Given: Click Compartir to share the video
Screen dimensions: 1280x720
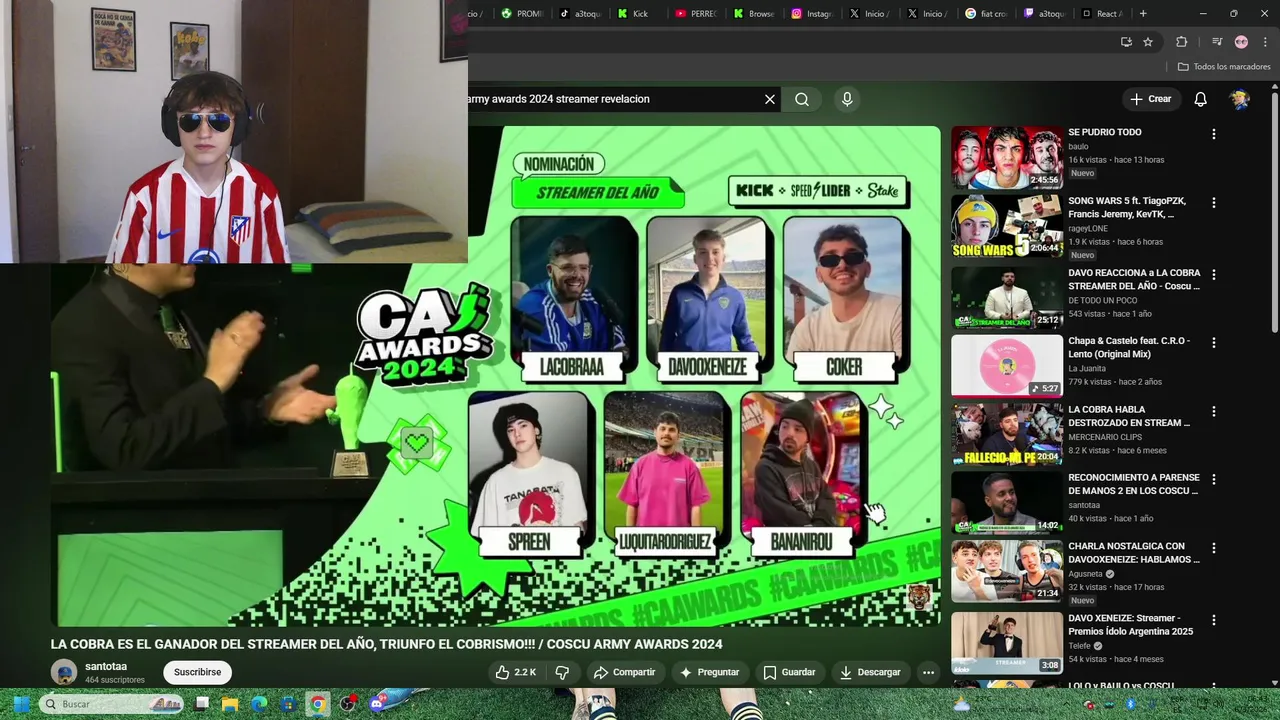Looking at the screenshot, I should (624, 672).
